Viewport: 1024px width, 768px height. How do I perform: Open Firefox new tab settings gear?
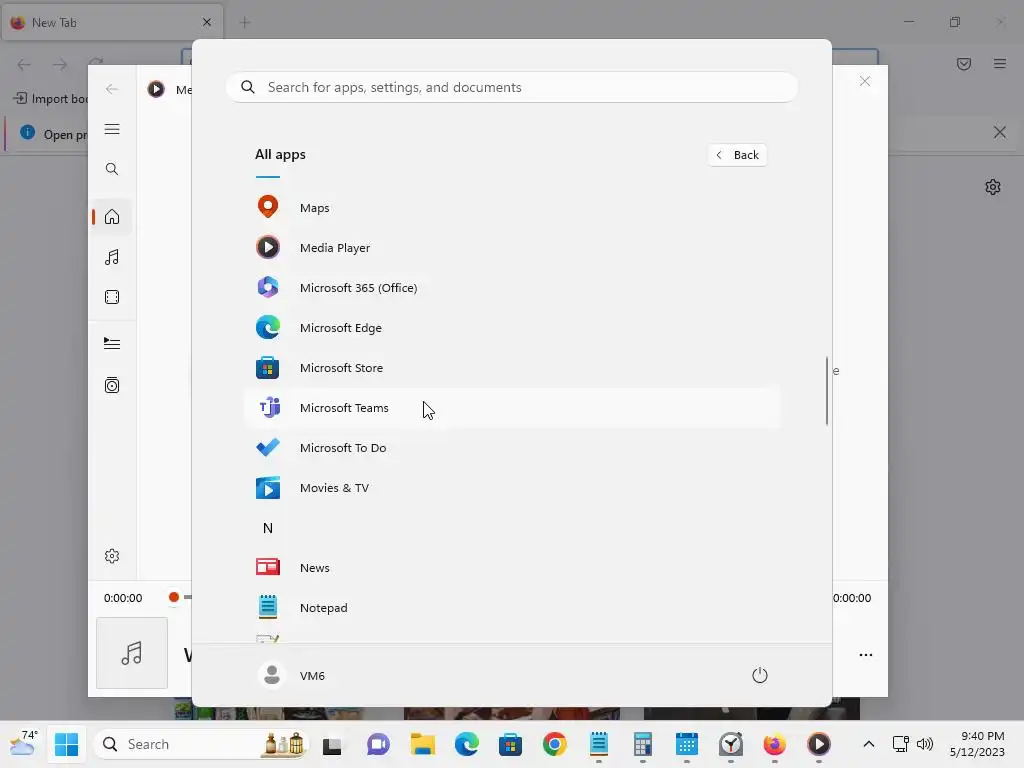993,187
